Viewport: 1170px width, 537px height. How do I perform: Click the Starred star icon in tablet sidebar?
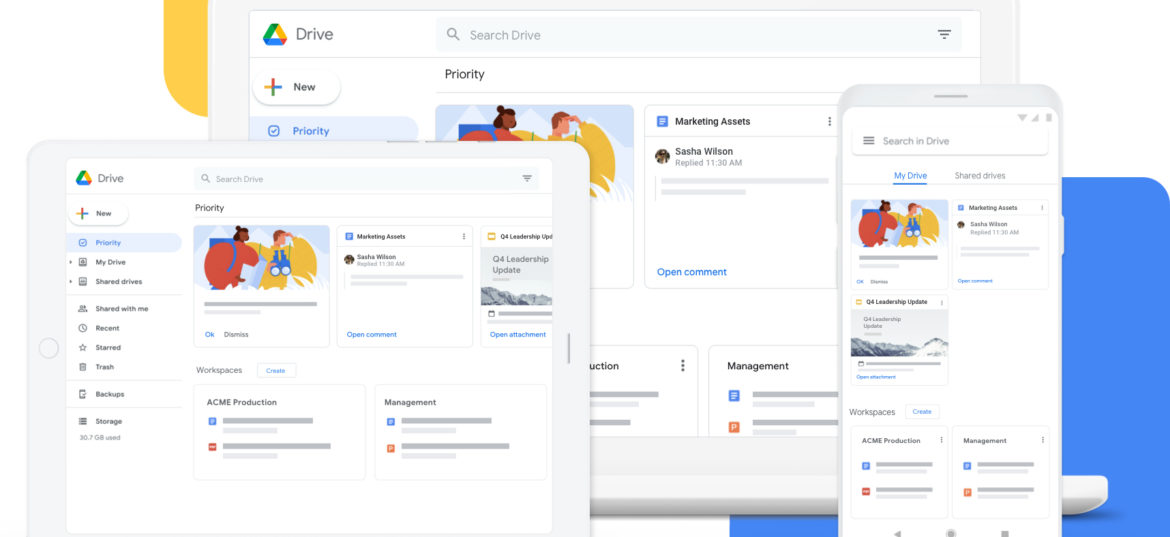coord(82,348)
